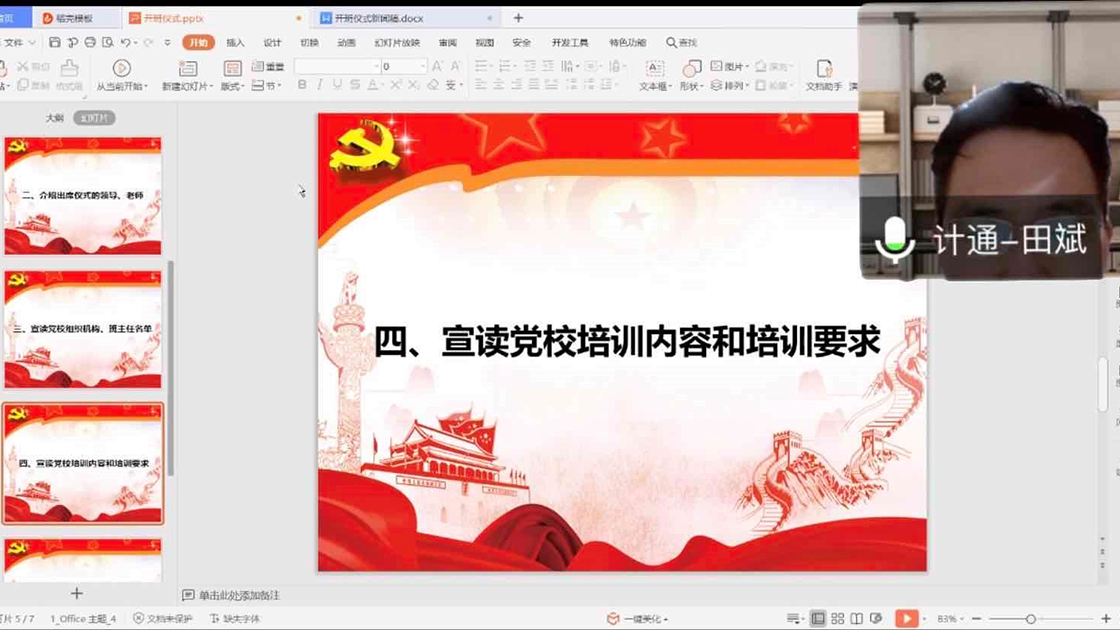Image resolution: width=1120 pixels, height=630 pixels.
Task: Open the Shapes (形状) tool
Action: point(691,69)
